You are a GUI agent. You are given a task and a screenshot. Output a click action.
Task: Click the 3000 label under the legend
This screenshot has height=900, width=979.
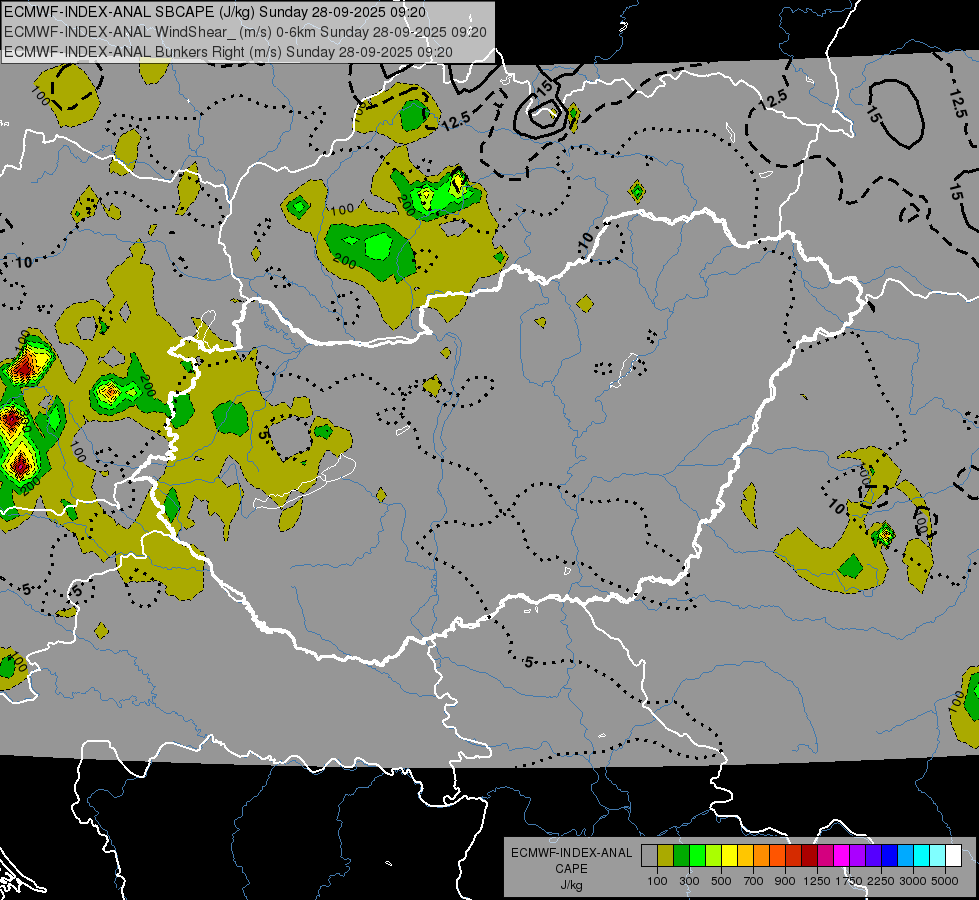coord(913,881)
